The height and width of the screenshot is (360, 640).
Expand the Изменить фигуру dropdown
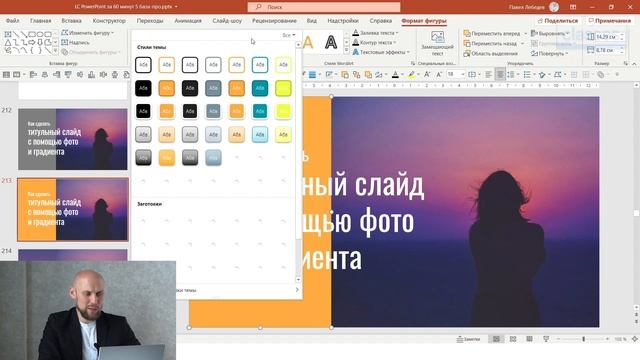[88, 33]
